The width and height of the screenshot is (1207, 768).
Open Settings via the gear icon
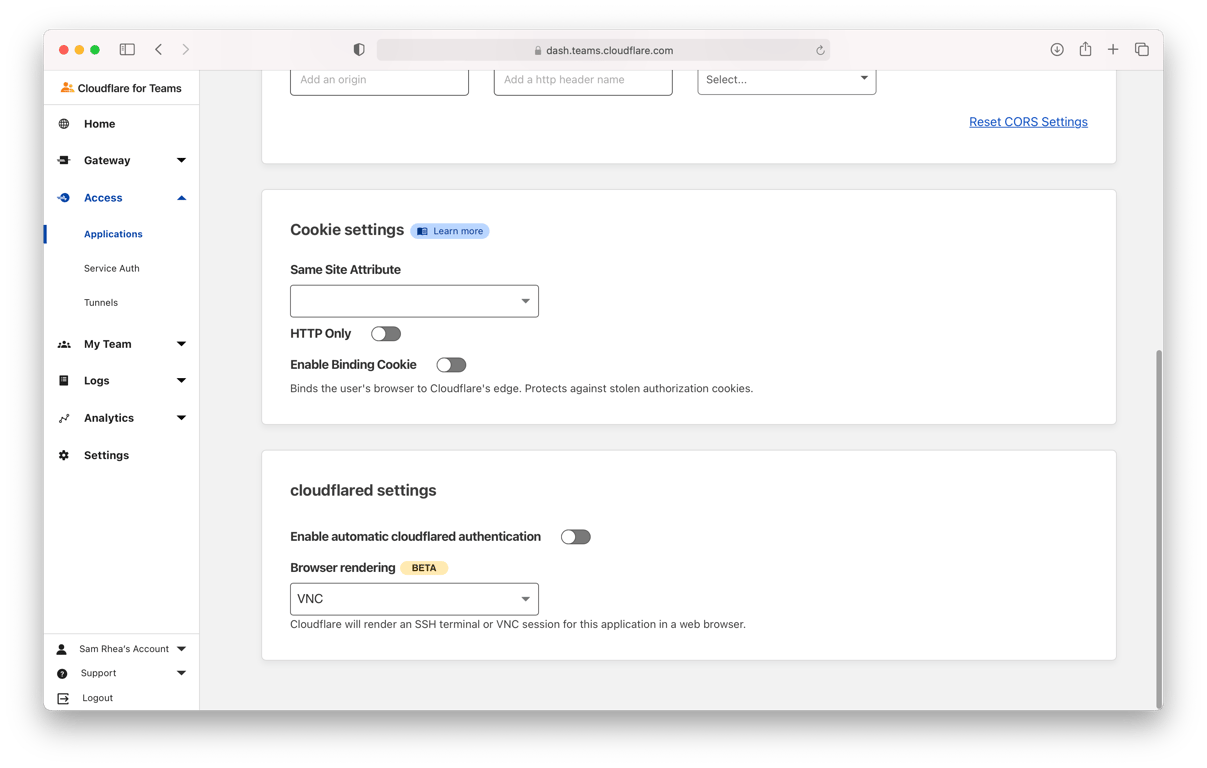pos(64,455)
